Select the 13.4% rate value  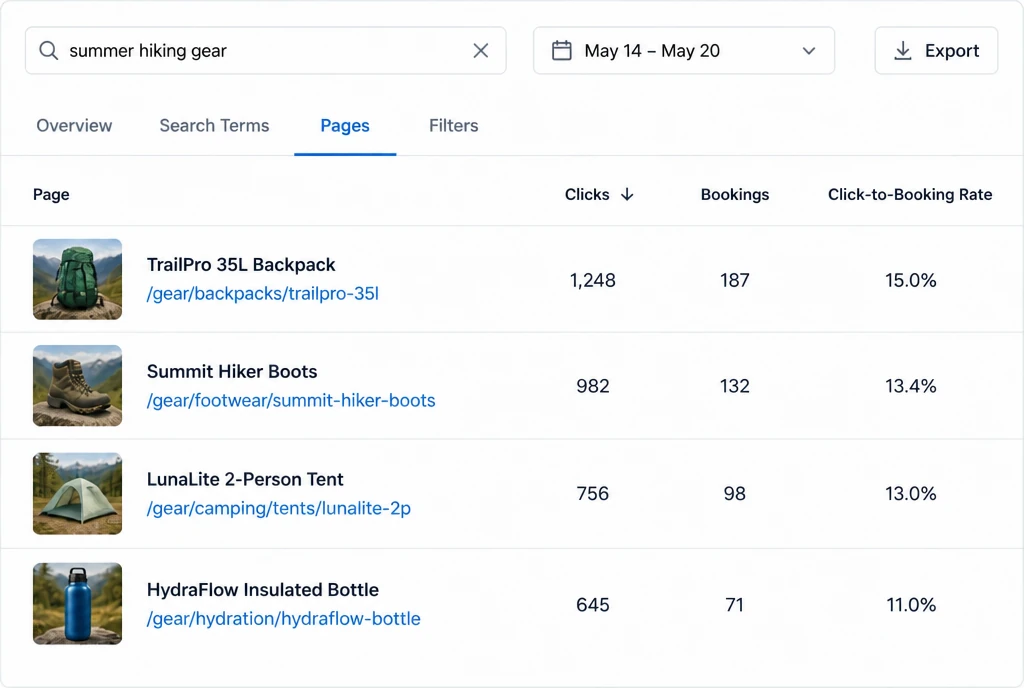[x=910, y=386]
